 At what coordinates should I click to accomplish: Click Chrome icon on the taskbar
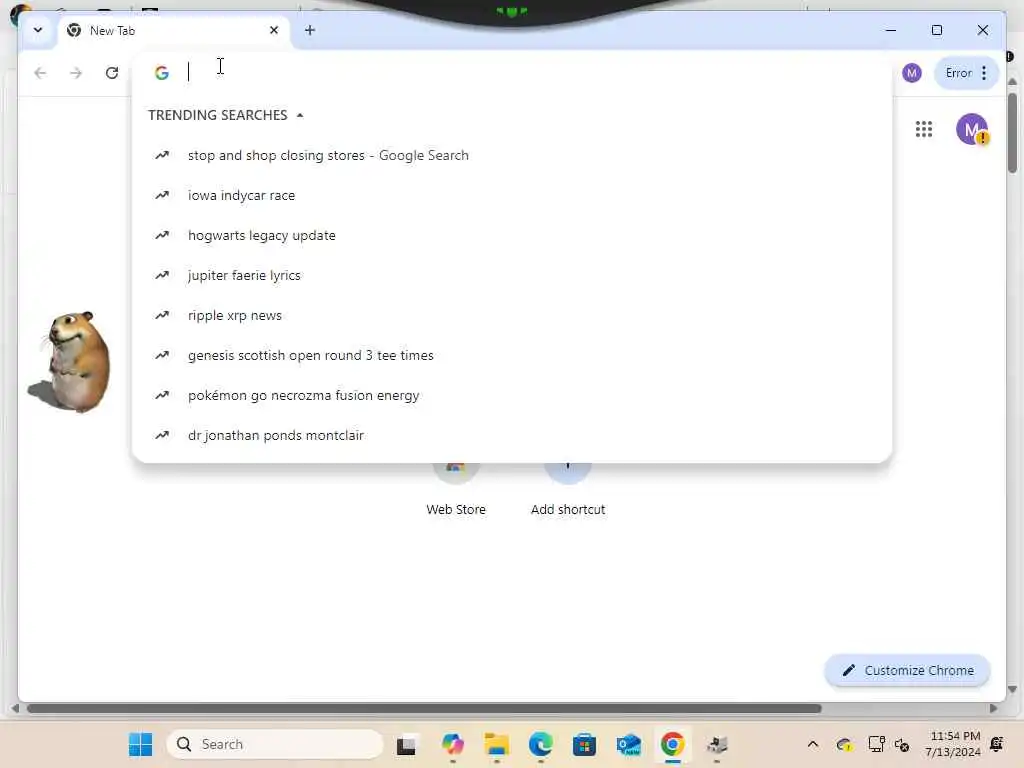click(x=673, y=744)
